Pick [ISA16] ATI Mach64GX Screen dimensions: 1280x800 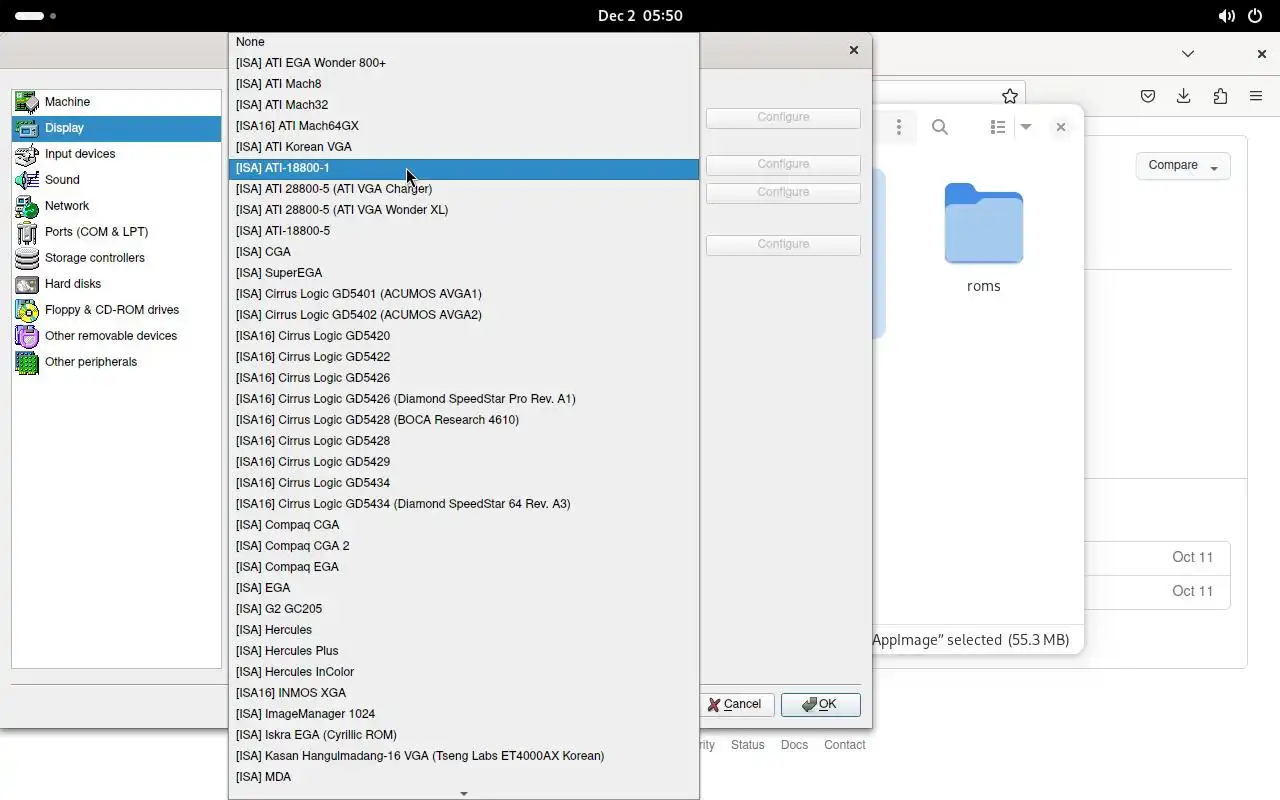pyautogui.click(x=464, y=126)
